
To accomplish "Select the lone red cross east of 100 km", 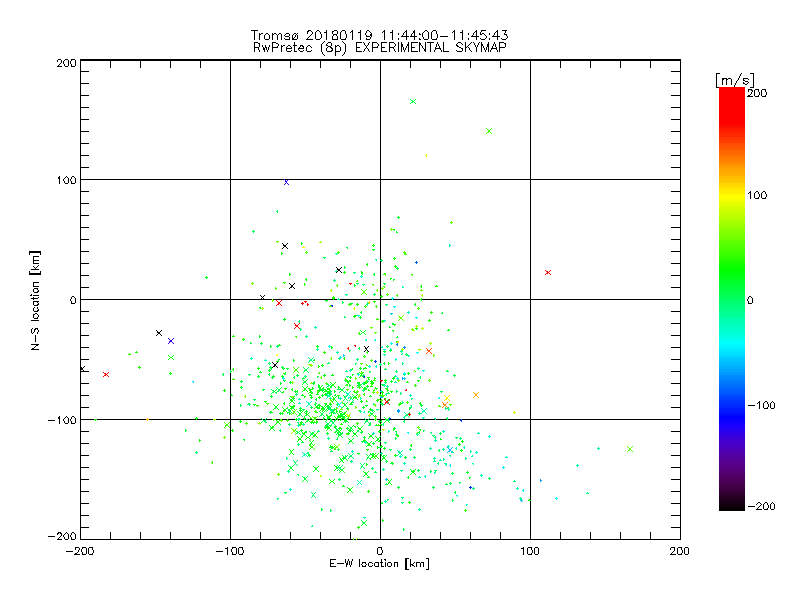I will pos(548,272).
